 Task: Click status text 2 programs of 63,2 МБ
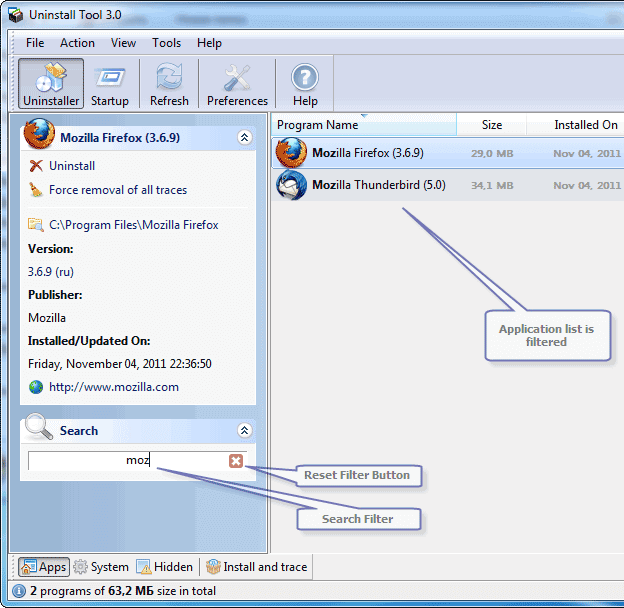[92, 591]
